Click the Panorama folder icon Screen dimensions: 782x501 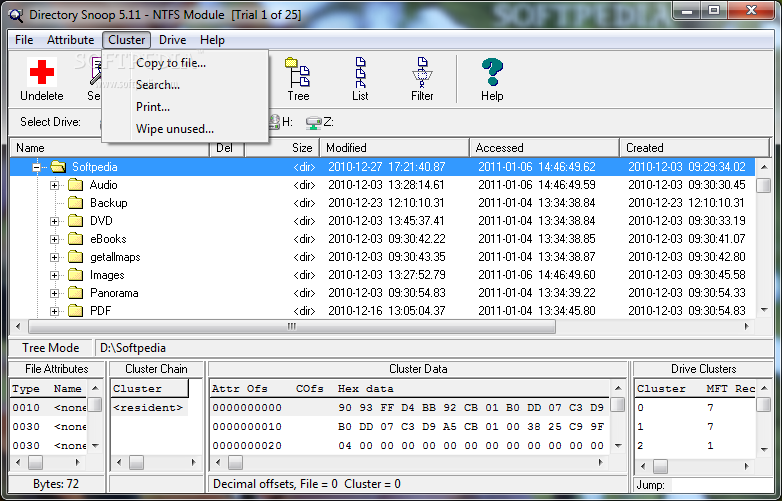75,293
